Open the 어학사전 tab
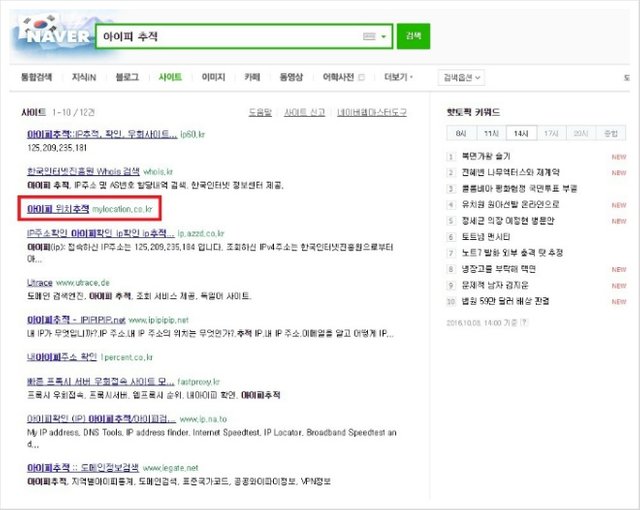This screenshot has width=640, height=510. click(338, 77)
